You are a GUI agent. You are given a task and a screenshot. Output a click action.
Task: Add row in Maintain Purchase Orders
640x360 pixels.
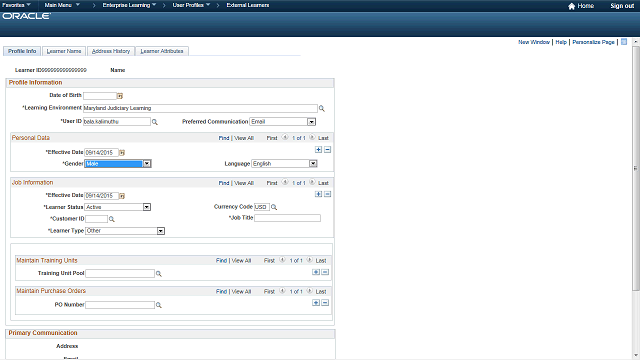pyautogui.click(x=316, y=303)
